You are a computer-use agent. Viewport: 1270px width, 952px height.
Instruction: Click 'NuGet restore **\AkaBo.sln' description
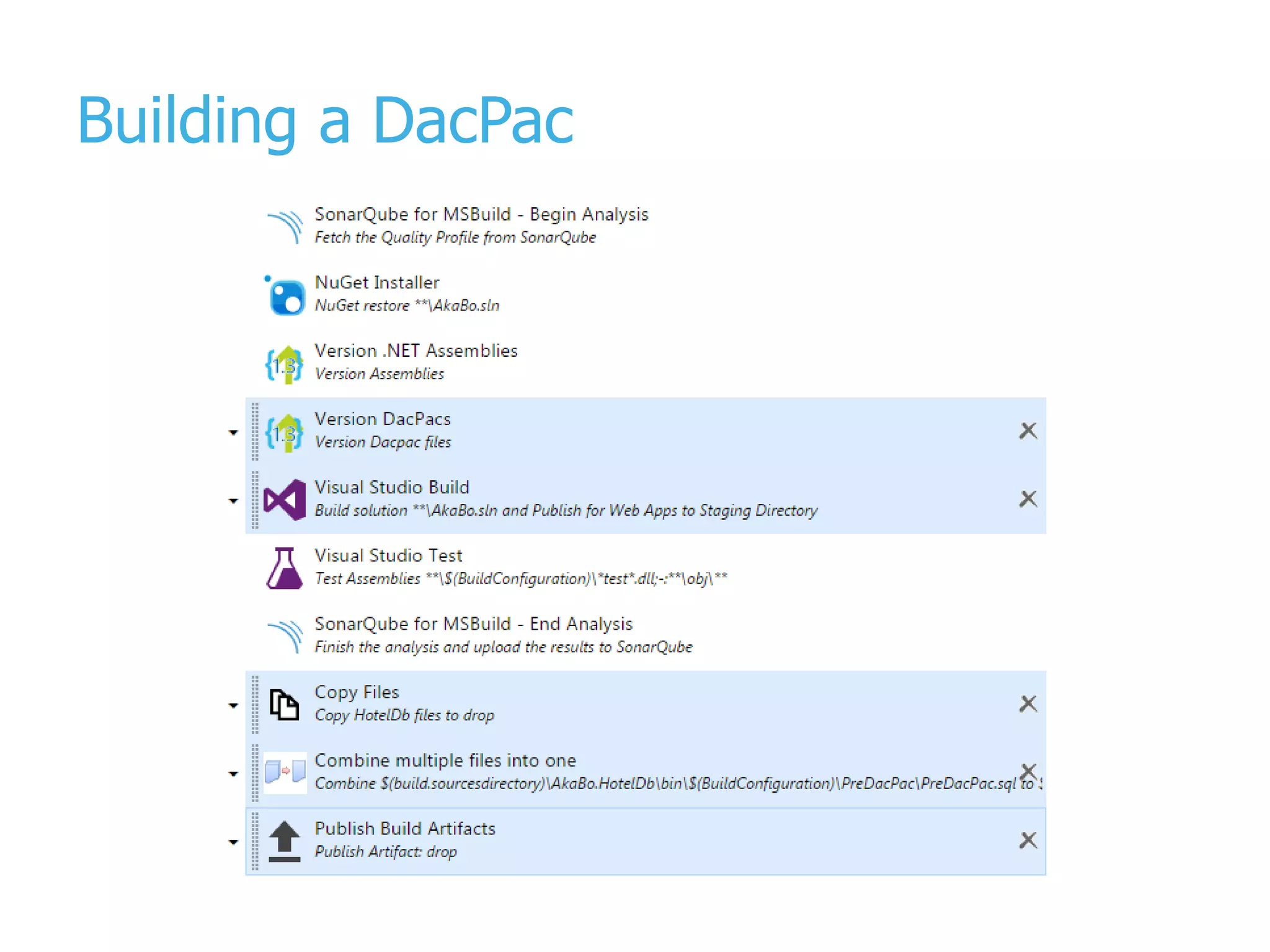click(407, 306)
